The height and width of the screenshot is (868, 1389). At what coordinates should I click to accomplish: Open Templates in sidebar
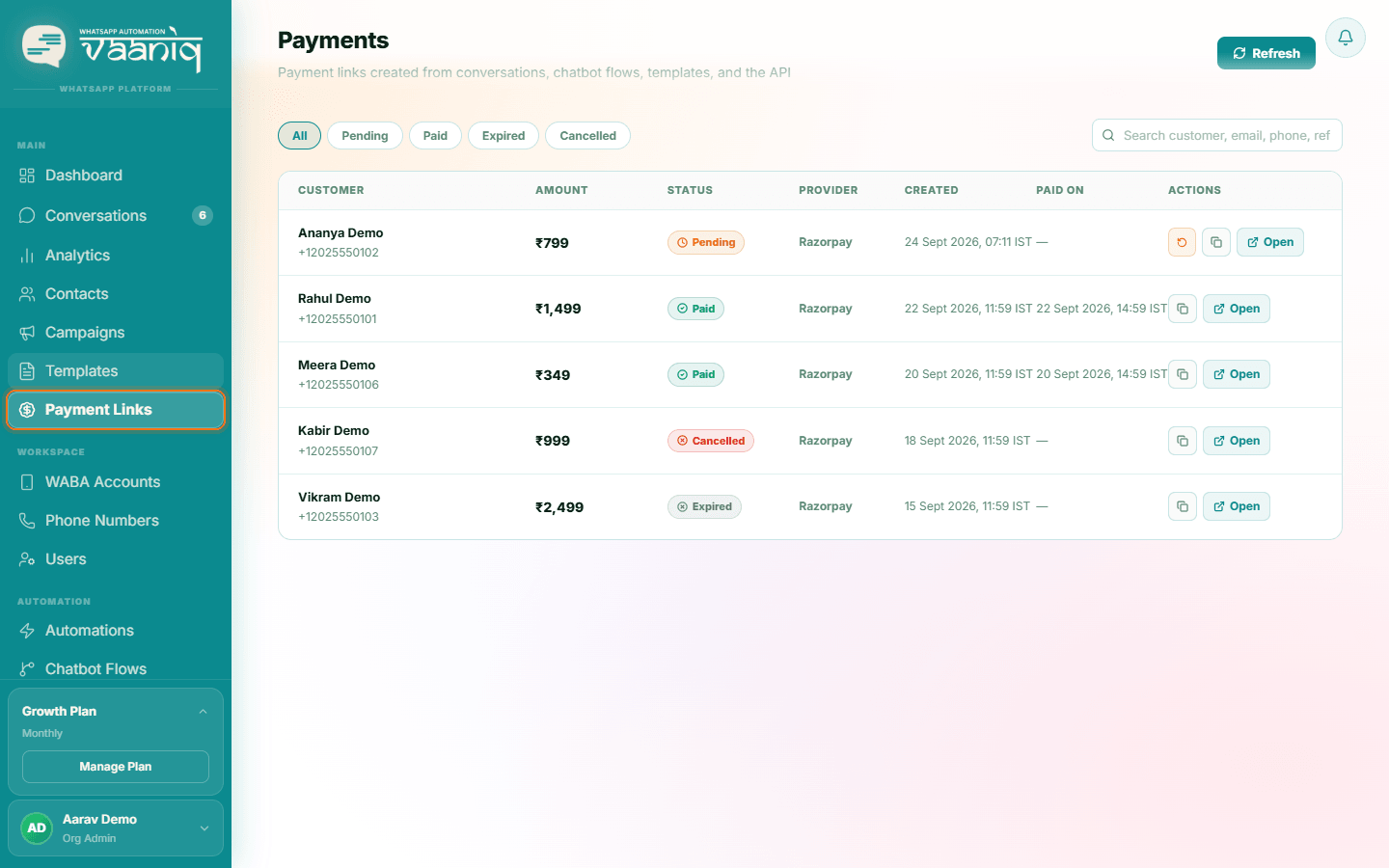[116, 370]
